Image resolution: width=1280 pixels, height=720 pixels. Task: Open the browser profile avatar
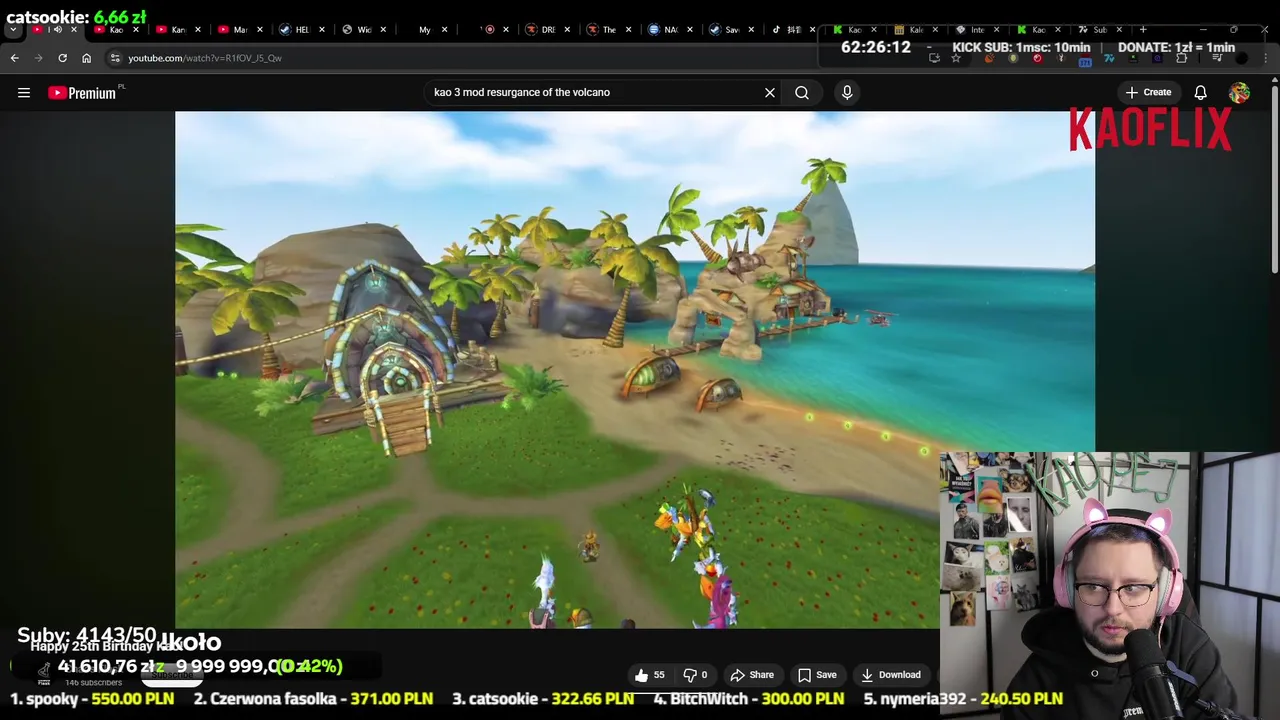pos(1241,58)
